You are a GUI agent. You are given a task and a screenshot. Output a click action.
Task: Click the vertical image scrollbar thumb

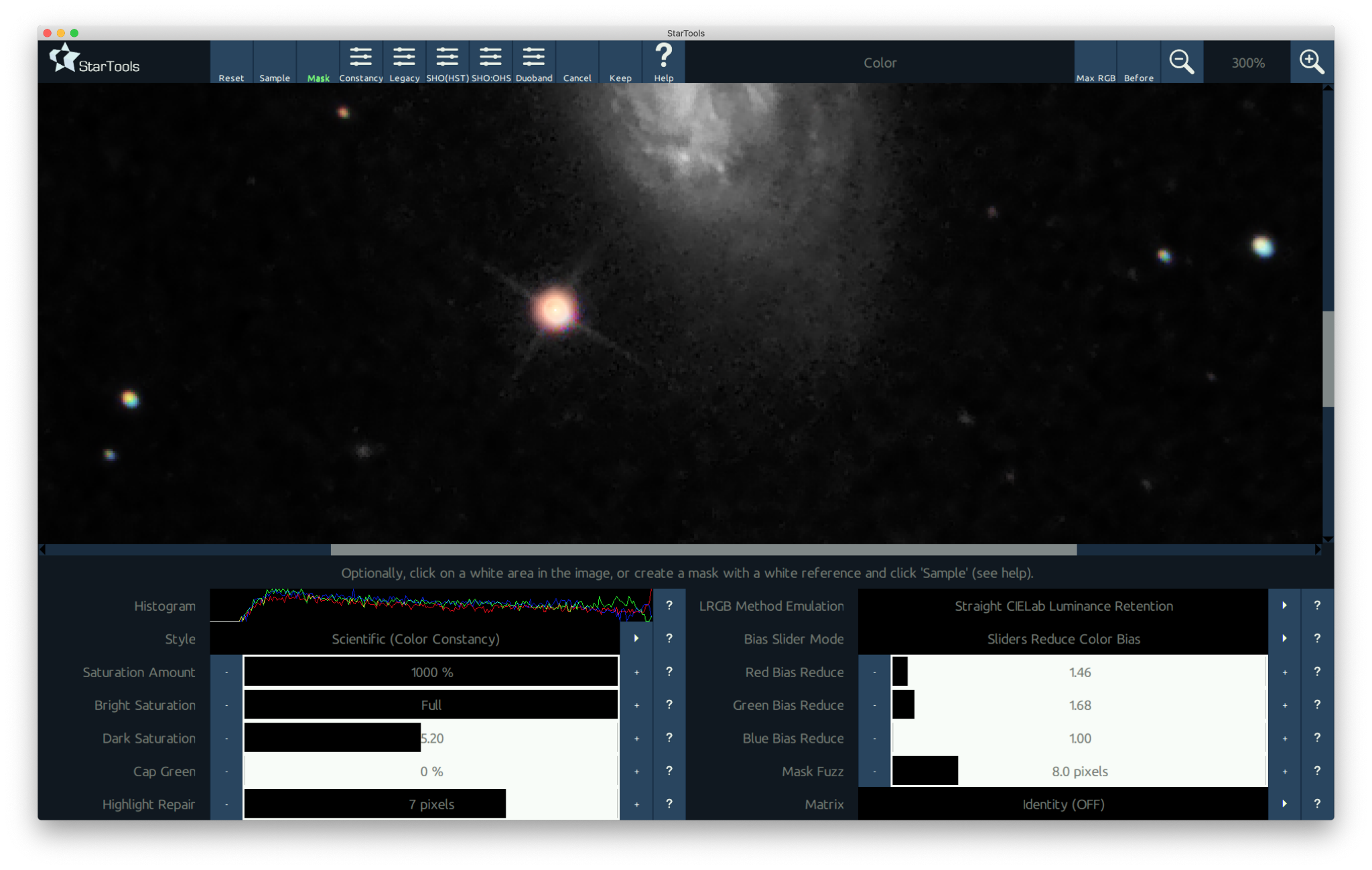[x=1328, y=359]
